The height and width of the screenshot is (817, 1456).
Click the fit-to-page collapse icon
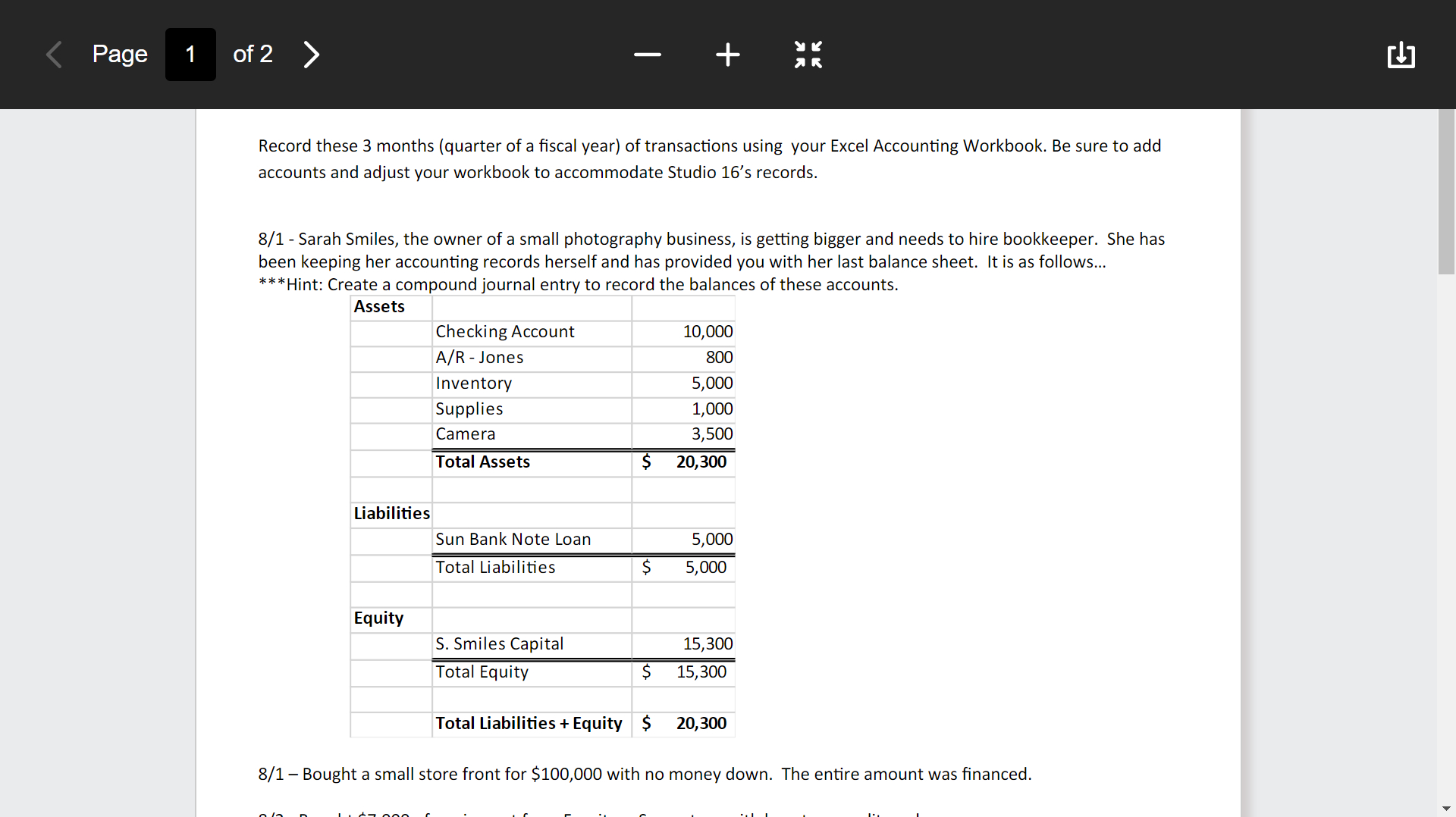(x=808, y=55)
